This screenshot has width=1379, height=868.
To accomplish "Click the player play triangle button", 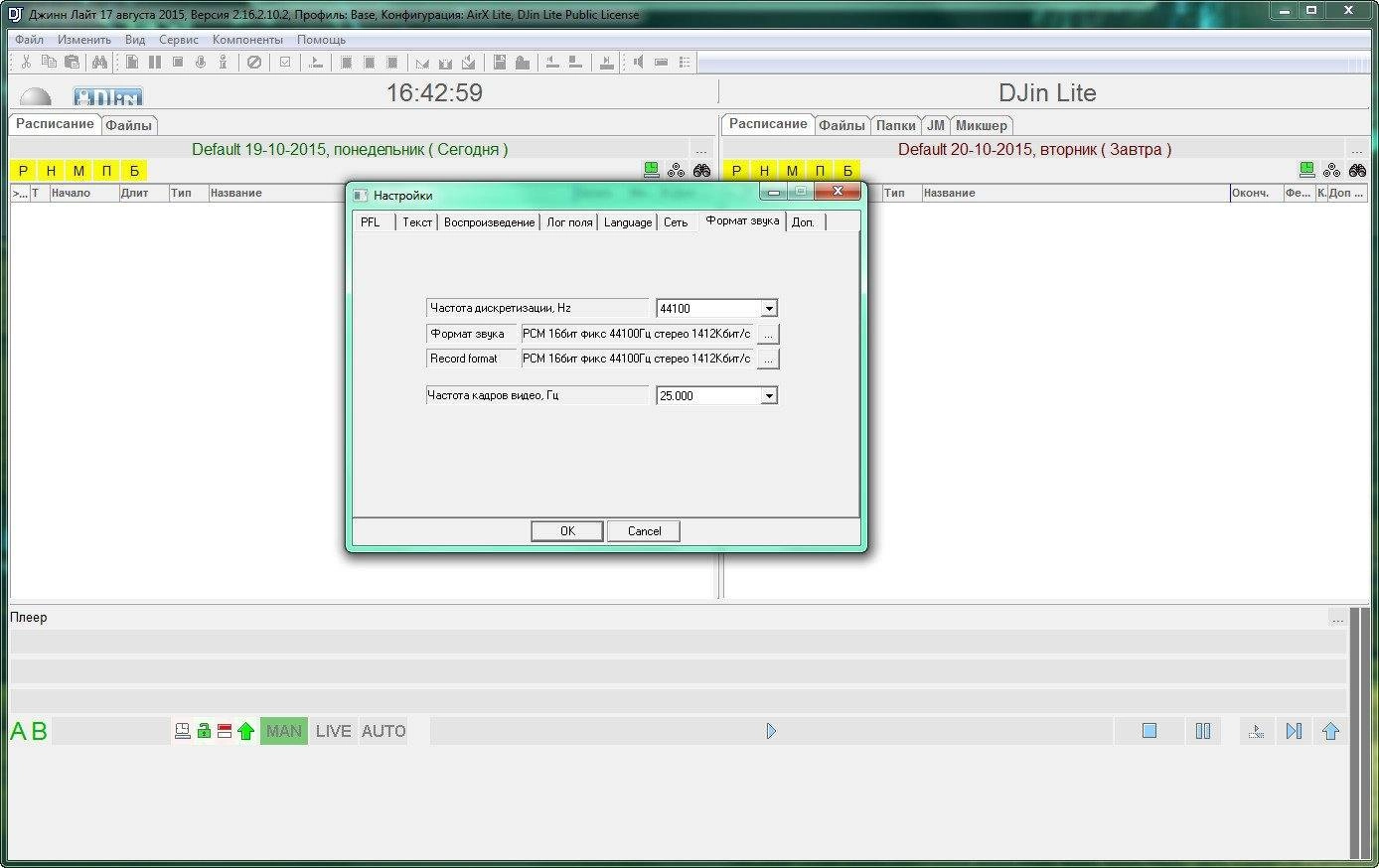I will click(x=771, y=731).
